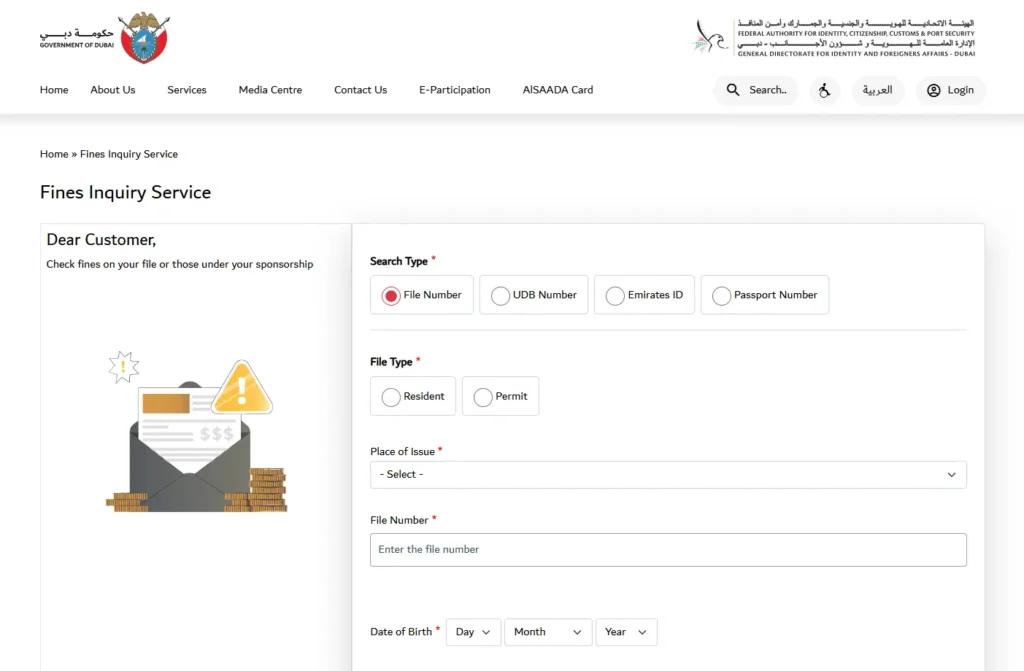The width and height of the screenshot is (1024, 671).
Task: Click the accessibility icon in the header
Action: pyautogui.click(x=823, y=90)
